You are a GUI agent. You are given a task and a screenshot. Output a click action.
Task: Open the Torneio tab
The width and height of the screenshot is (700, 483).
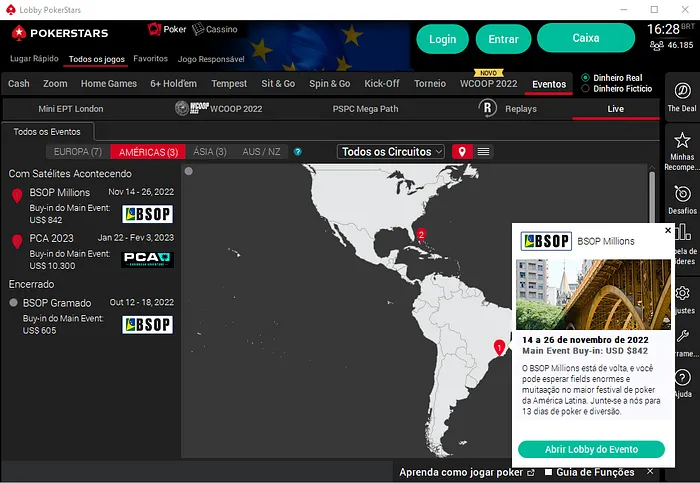click(430, 83)
